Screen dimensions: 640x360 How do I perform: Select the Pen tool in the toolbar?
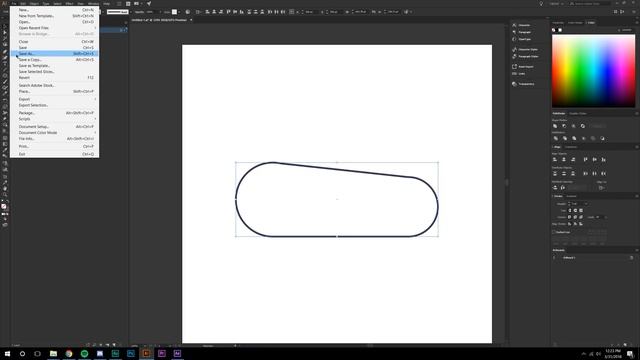tap(5, 51)
